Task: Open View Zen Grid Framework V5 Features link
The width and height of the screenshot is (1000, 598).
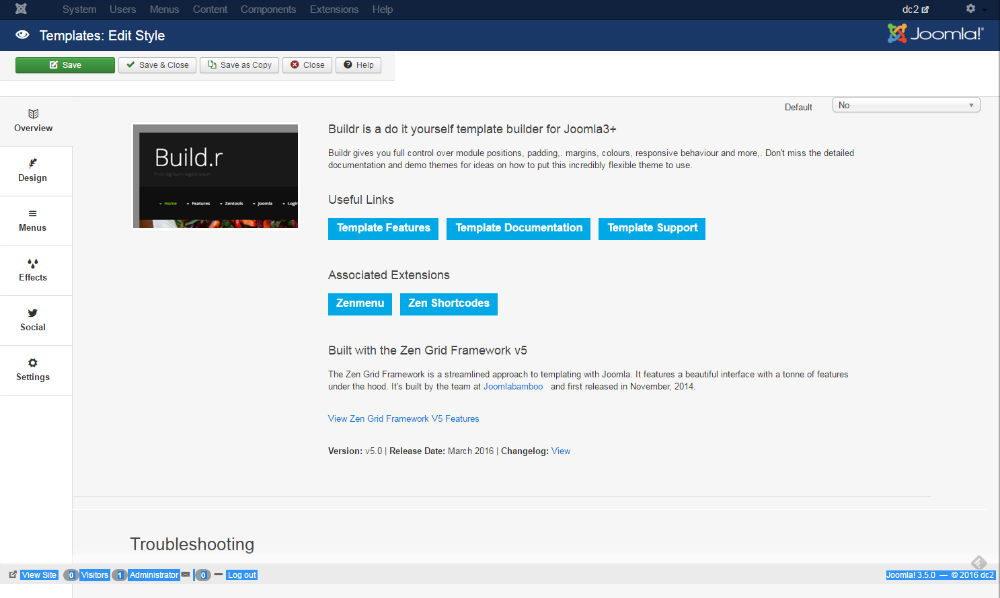Action: (403, 419)
